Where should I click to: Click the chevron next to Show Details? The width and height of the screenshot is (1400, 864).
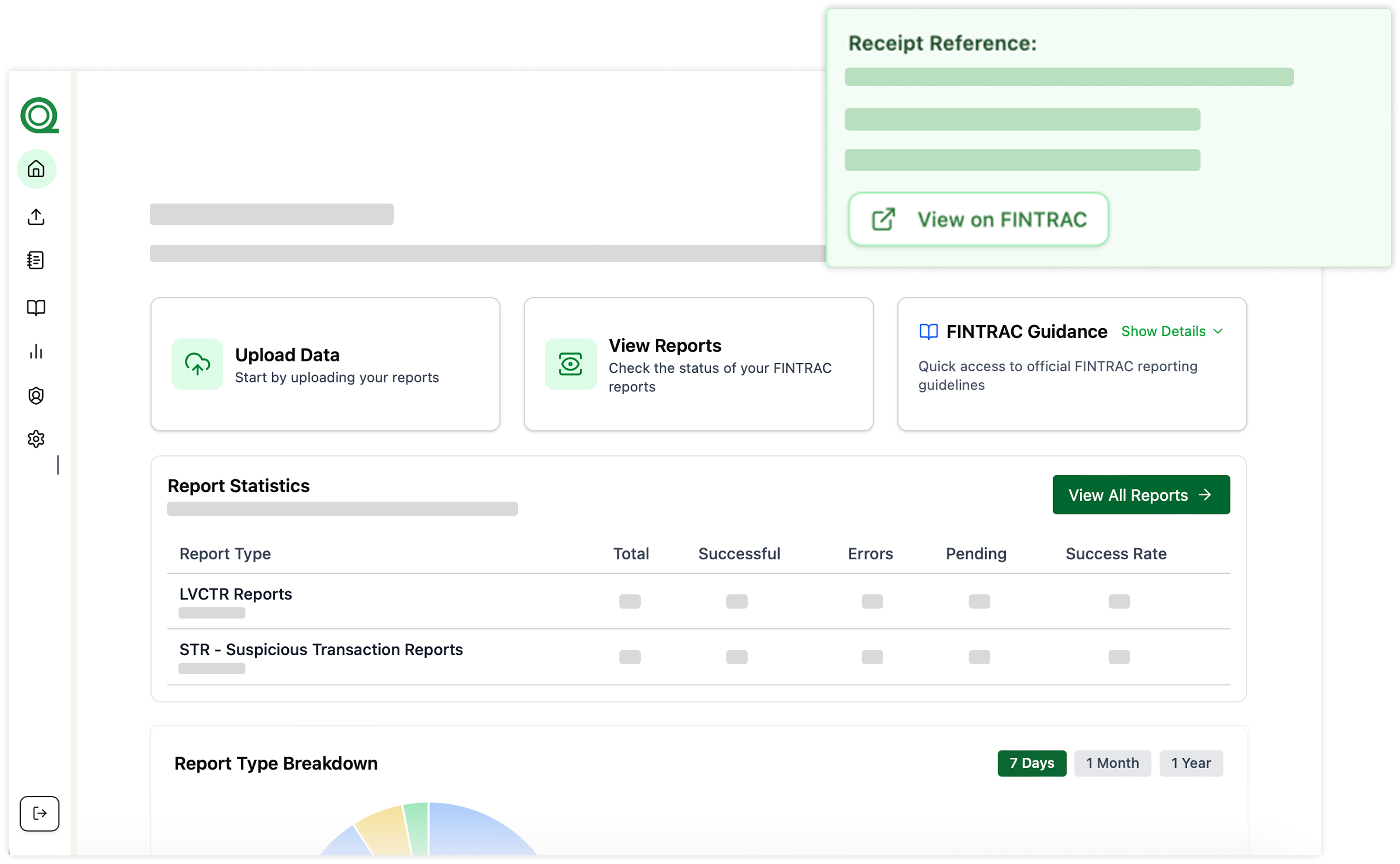coord(1218,331)
